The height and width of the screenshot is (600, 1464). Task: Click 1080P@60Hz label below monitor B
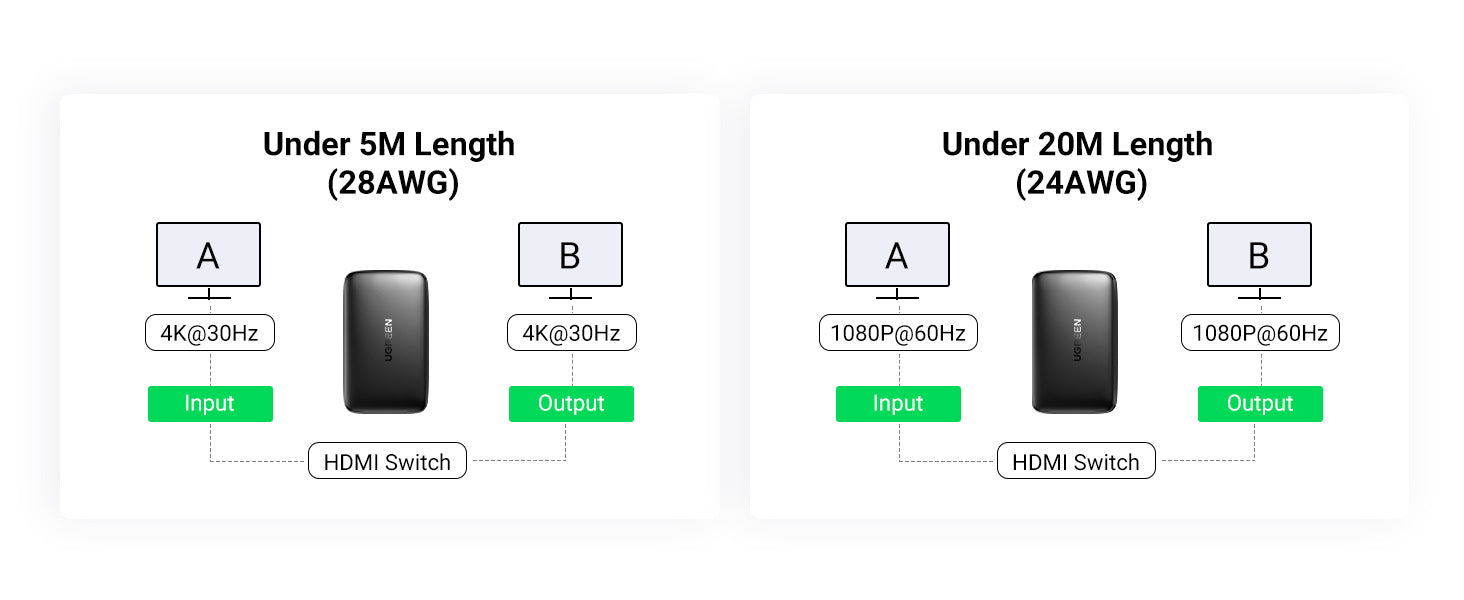tap(1260, 333)
